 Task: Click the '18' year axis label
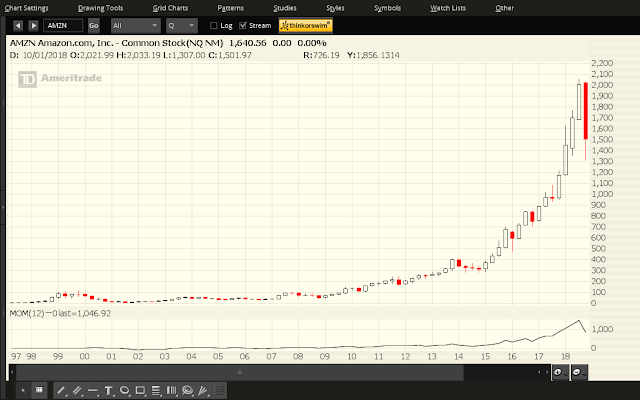[565, 356]
